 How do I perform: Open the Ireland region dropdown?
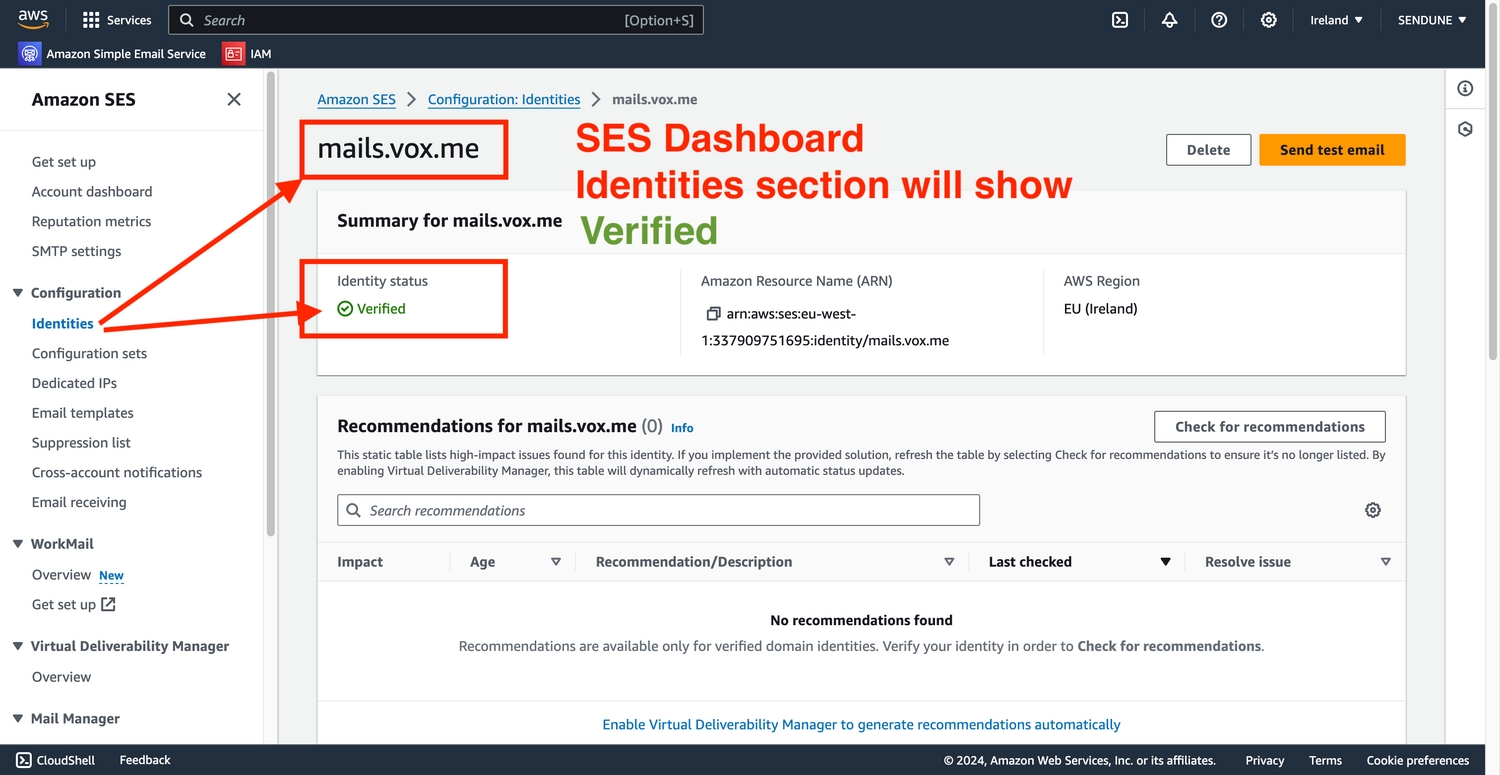coord(1336,20)
